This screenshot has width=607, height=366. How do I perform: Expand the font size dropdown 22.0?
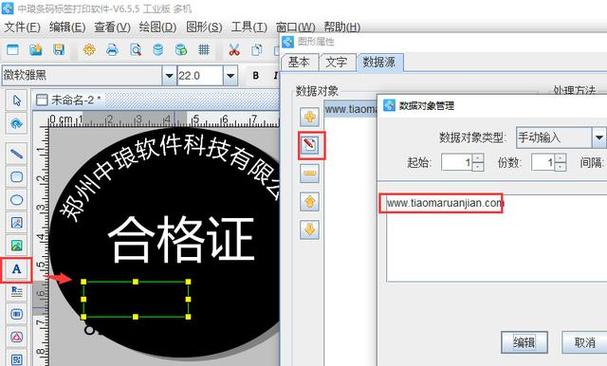click(x=230, y=76)
